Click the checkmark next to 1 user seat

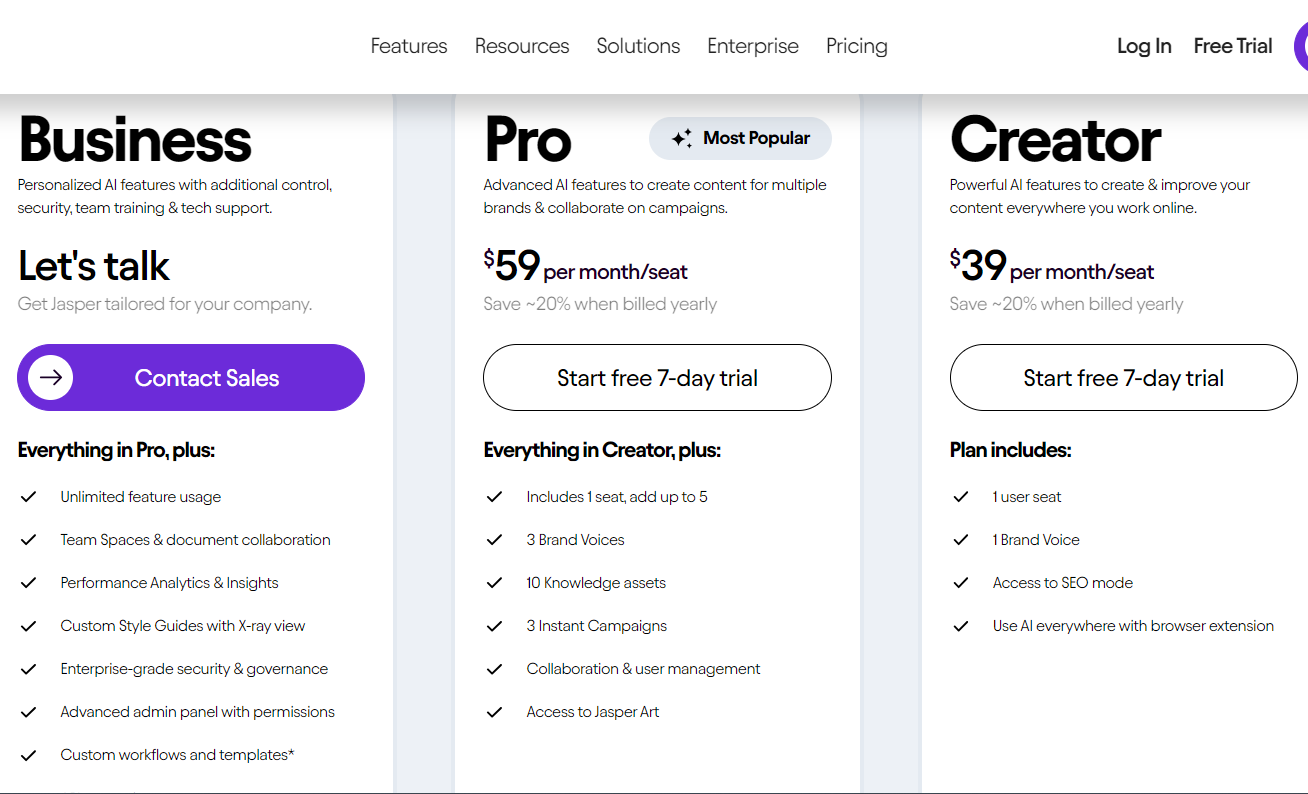pos(961,497)
